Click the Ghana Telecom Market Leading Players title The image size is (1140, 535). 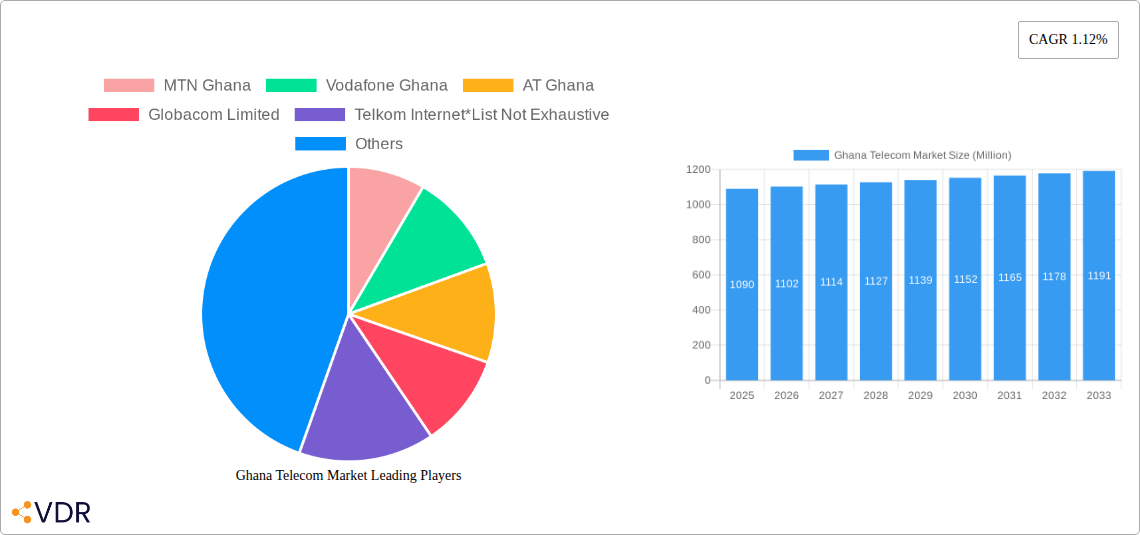[348, 475]
